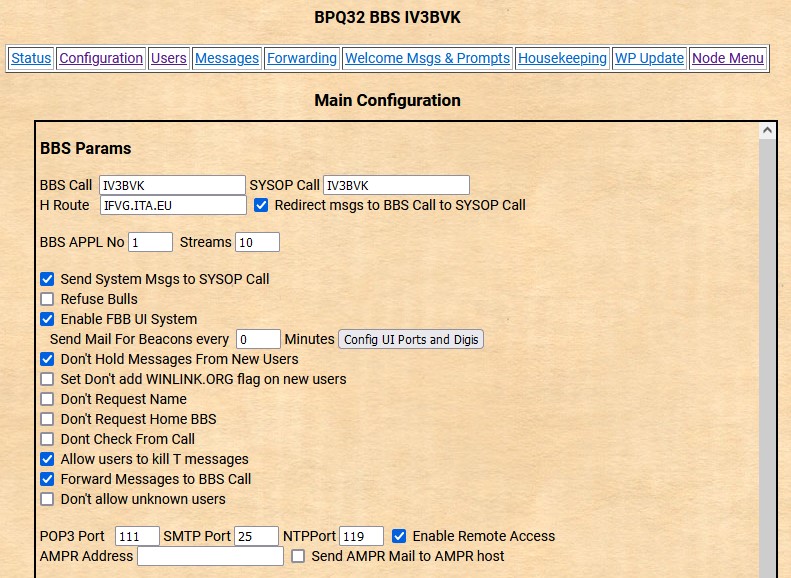Click the NTPPort field
The height and width of the screenshot is (578, 791).
(361, 536)
